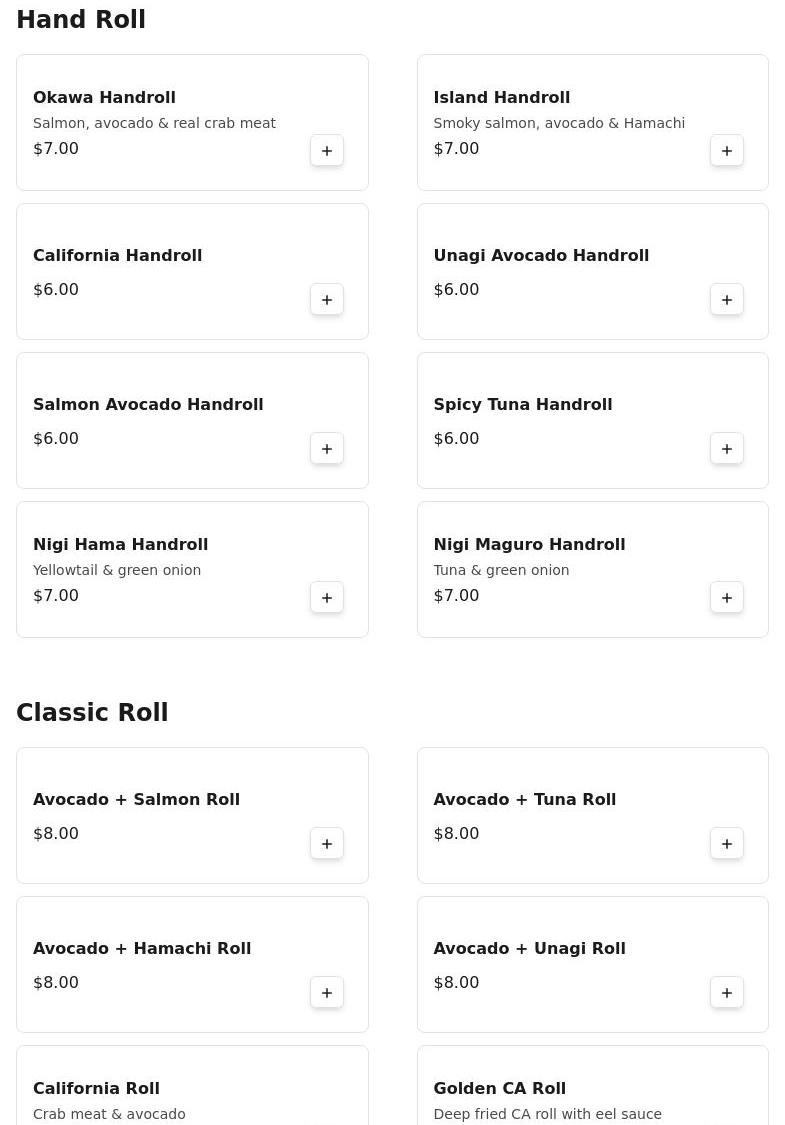Viewport: 785px width, 1125px height.
Task: Click plus for Avocado + Tuna Roll
Action: 727,844
